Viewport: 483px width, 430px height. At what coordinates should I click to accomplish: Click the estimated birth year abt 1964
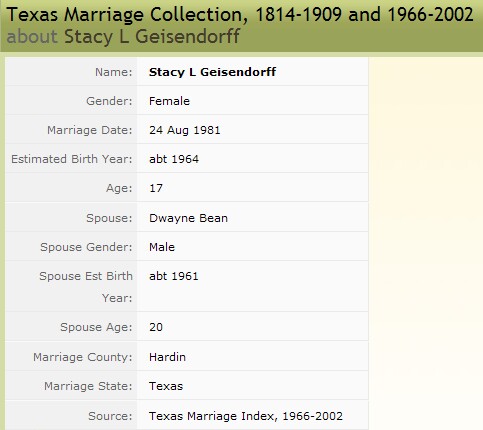click(174, 159)
